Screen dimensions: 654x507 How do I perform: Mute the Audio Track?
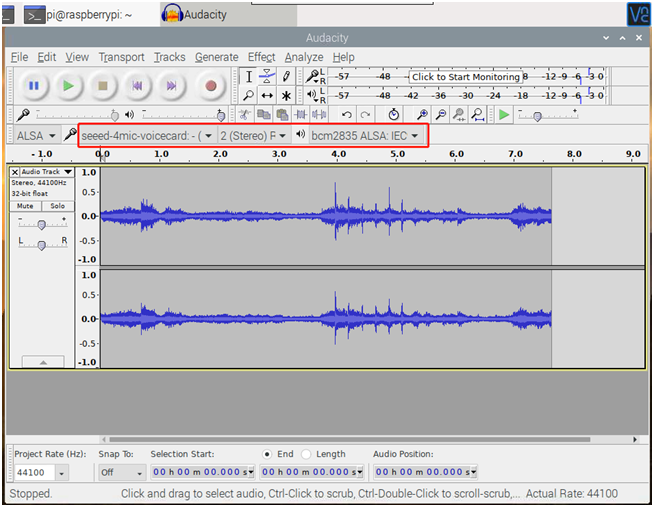pyautogui.click(x=25, y=206)
